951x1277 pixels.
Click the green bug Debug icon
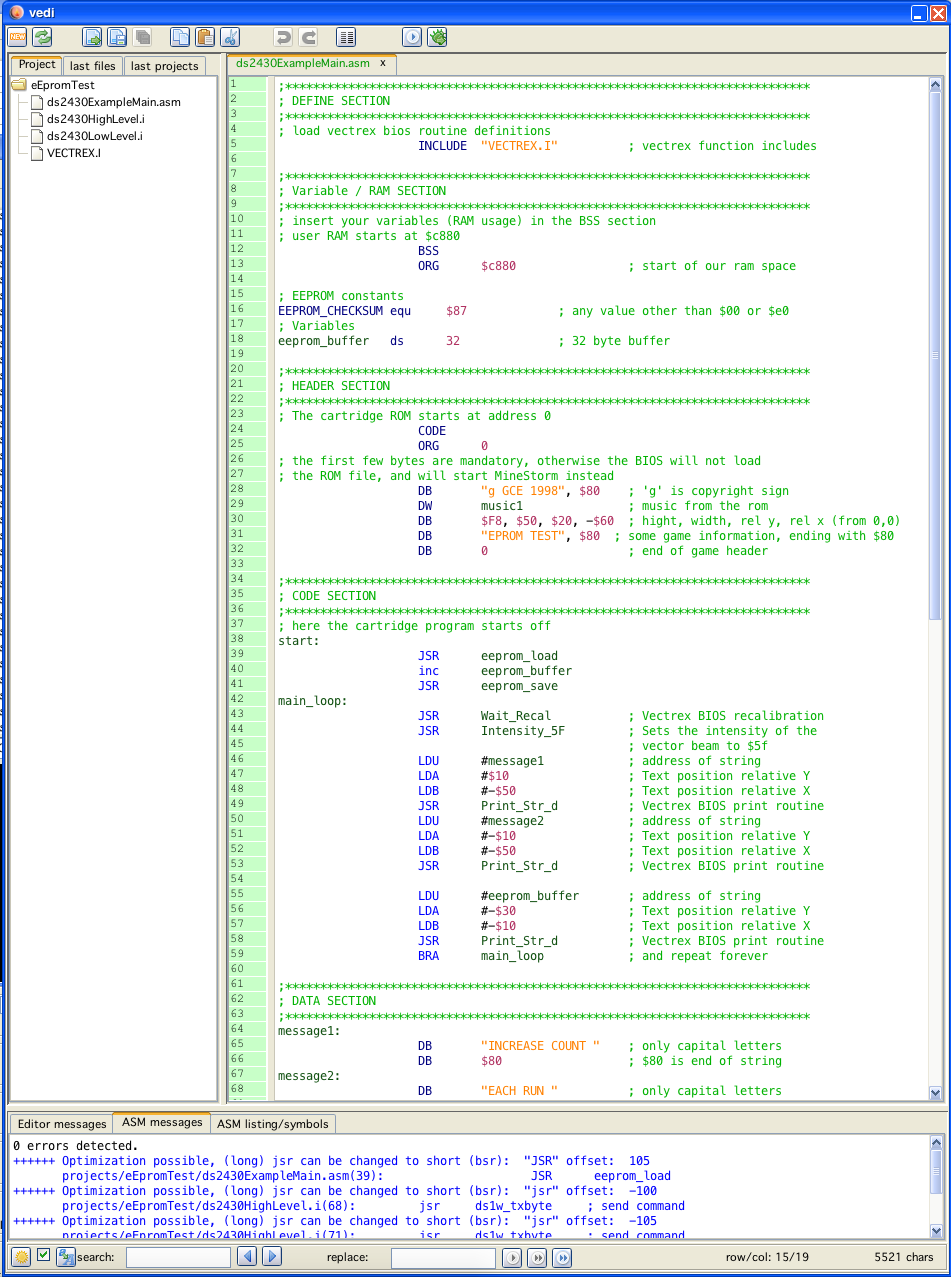click(437, 37)
